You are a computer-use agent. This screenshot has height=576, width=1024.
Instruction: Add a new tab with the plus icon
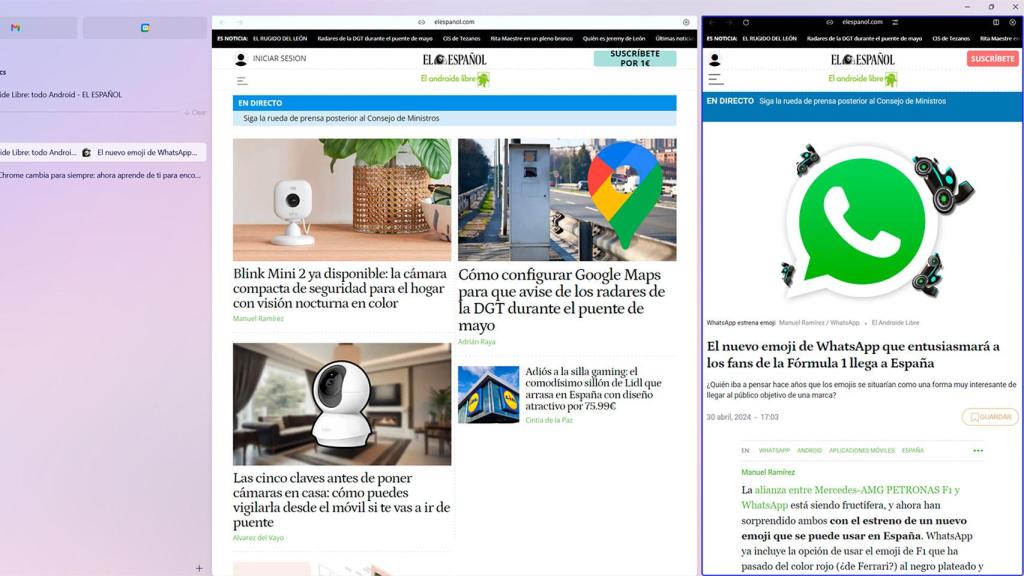point(199,568)
